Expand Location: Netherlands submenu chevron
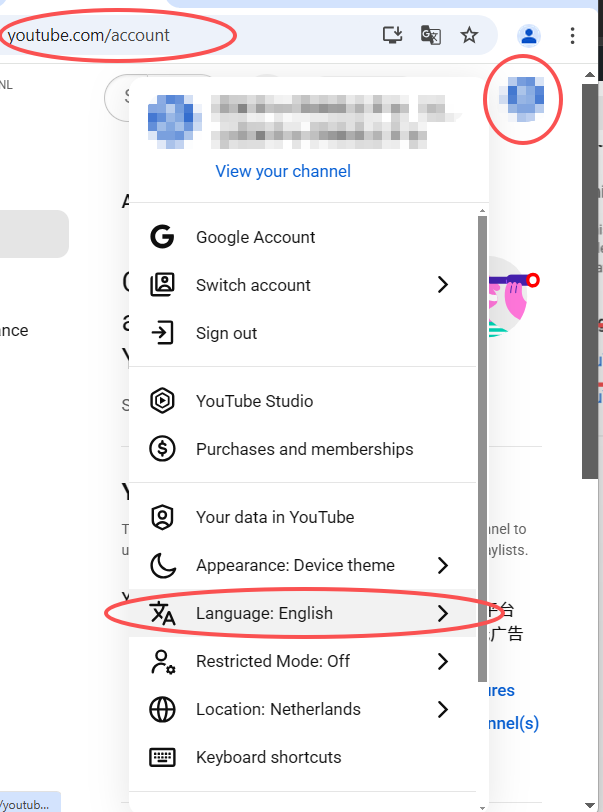Image resolution: width=603 pixels, height=812 pixels. pos(443,709)
